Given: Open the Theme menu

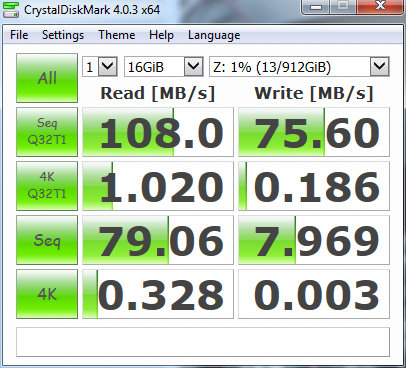Looking at the screenshot, I should pyautogui.click(x=117, y=35).
